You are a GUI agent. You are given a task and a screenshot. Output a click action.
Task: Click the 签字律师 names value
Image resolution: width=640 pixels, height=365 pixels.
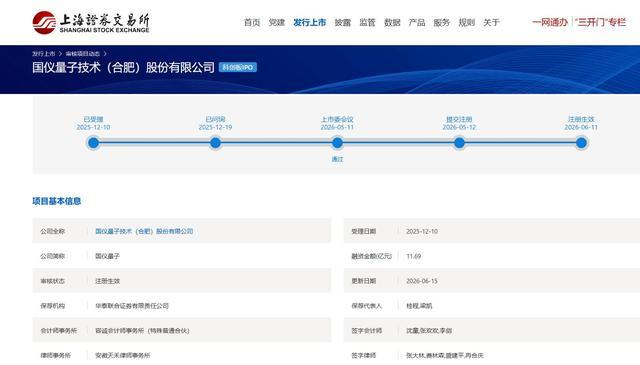click(x=444, y=355)
